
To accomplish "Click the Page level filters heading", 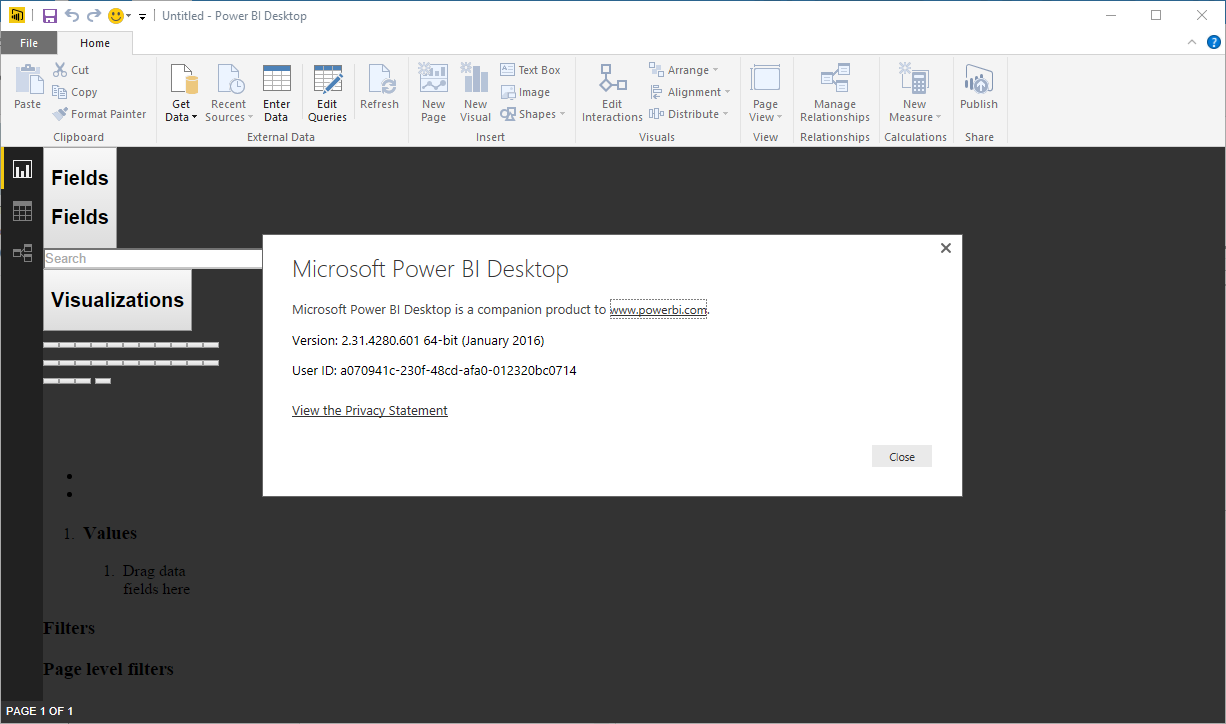I will (x=108, y=669).
